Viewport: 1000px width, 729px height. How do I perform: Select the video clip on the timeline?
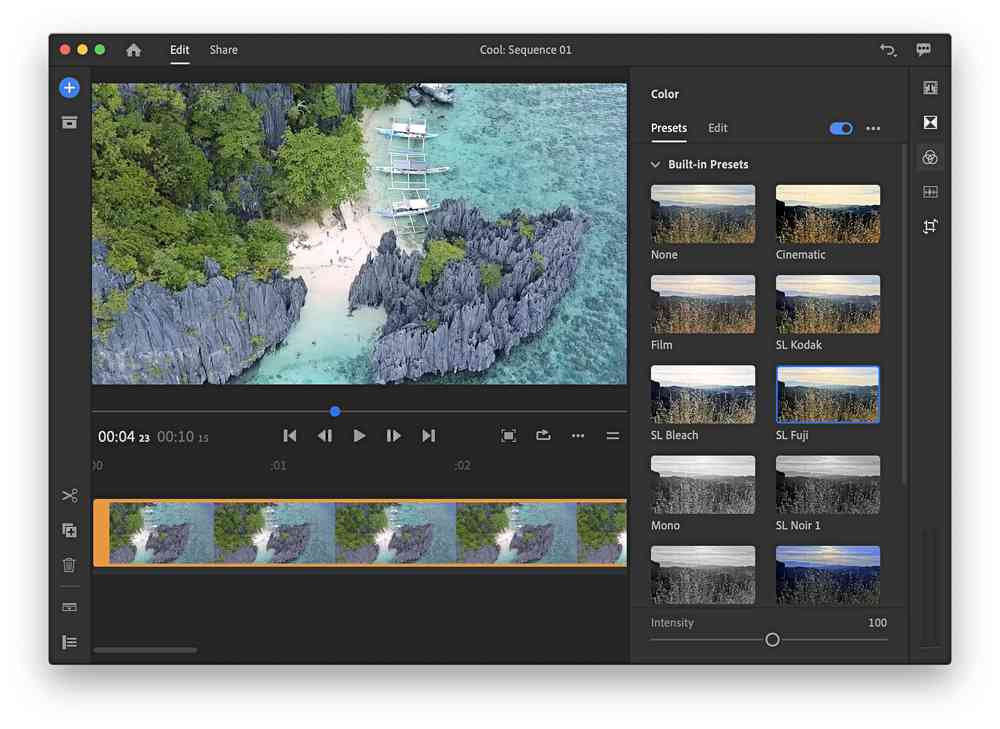click(x=360, y=533)
